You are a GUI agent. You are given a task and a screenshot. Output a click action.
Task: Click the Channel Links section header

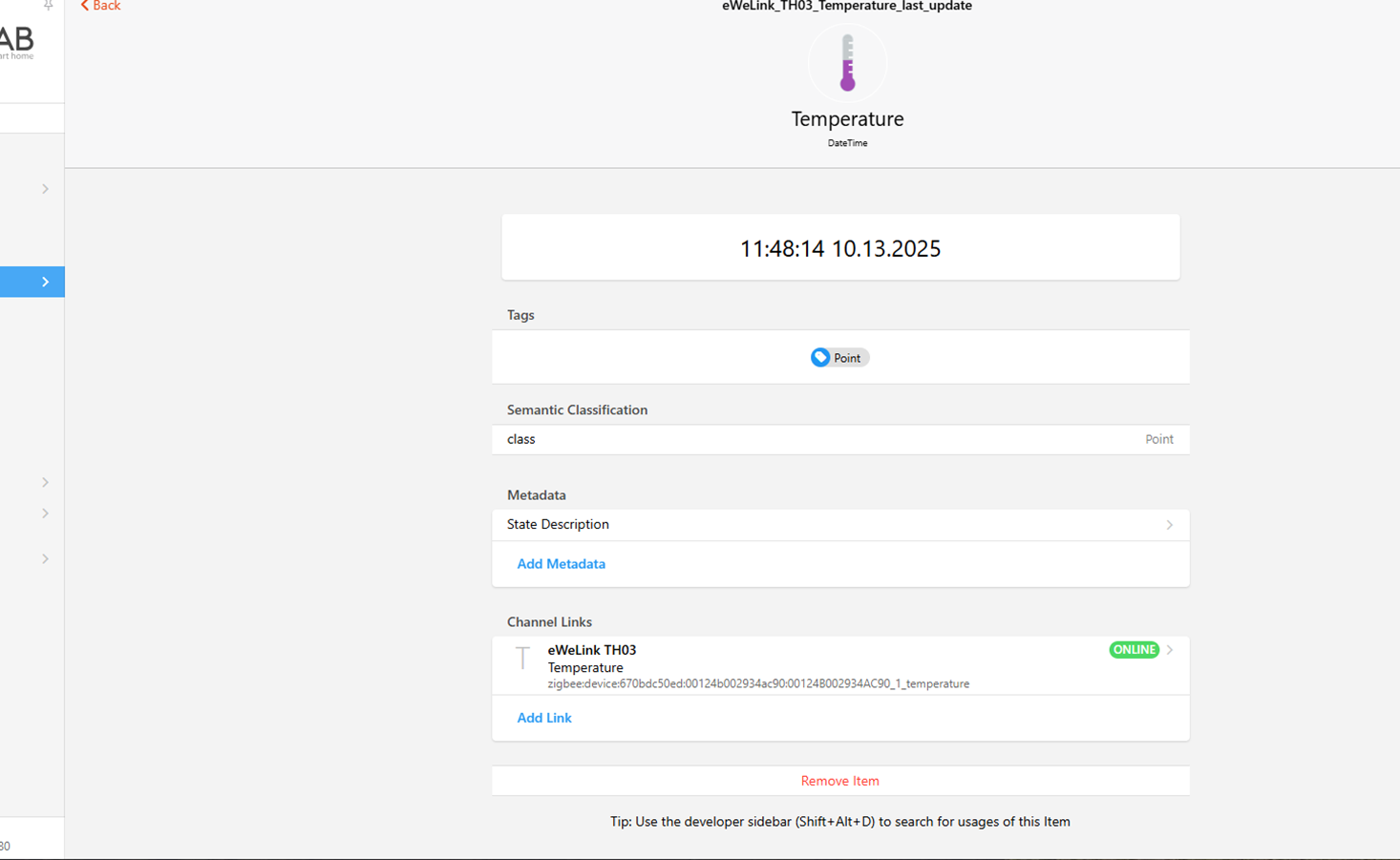(x=549, y=622)
